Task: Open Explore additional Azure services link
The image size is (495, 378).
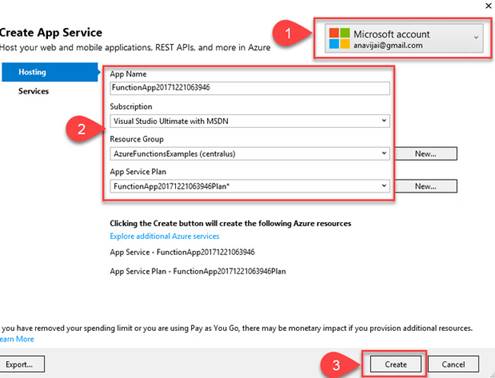Action: point(164,236)
